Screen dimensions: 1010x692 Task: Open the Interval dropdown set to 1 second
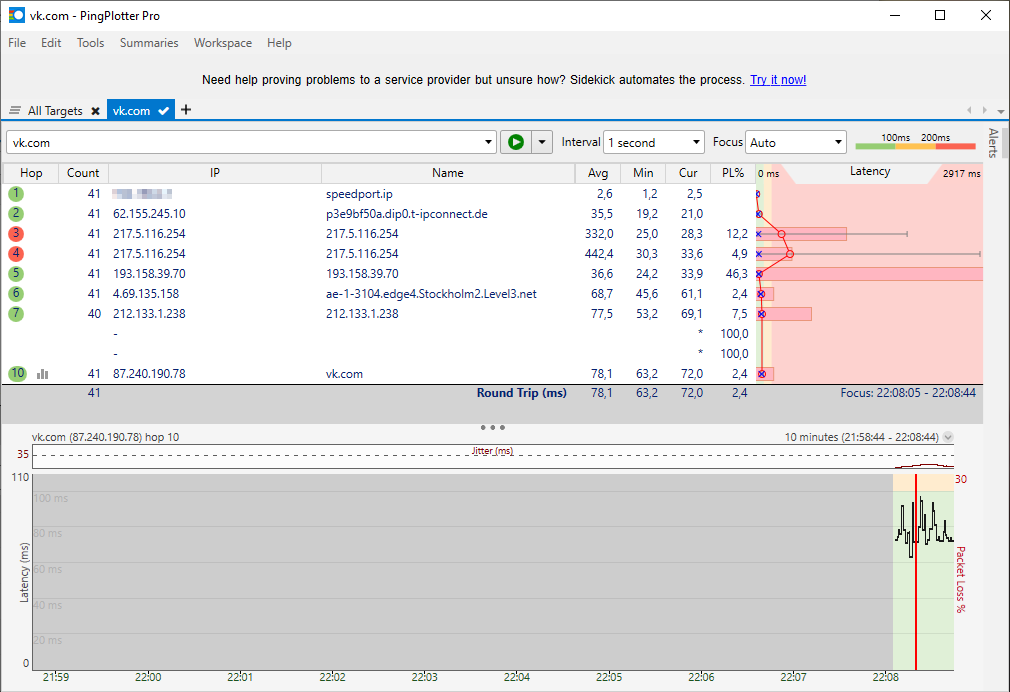654,142
